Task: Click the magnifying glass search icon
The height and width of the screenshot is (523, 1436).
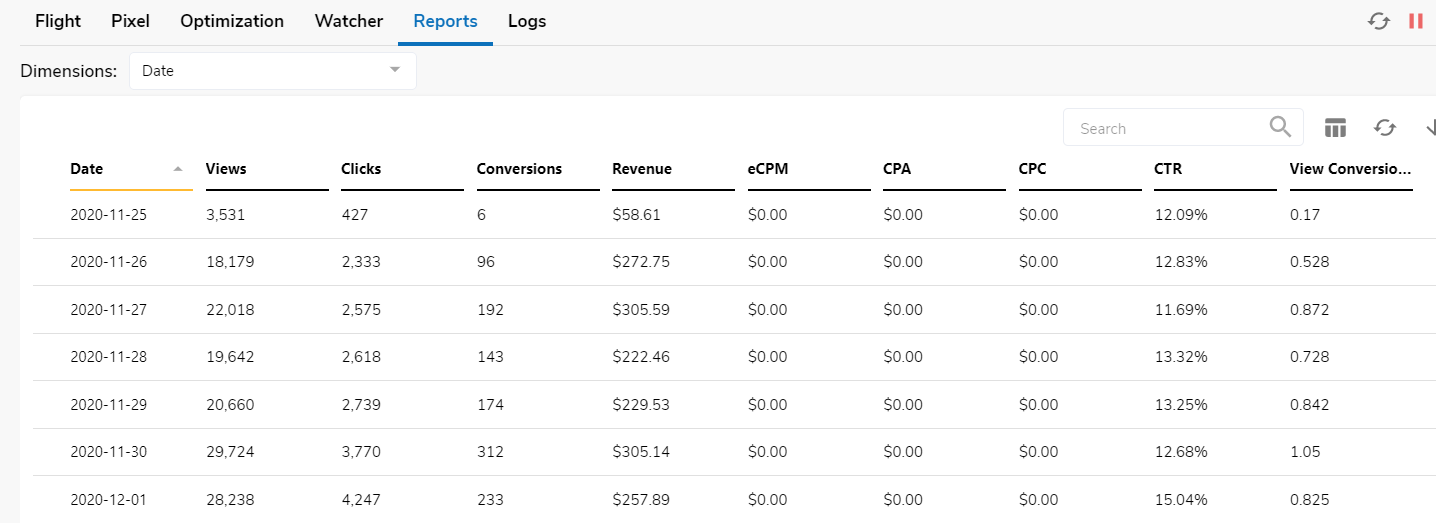Action: (1280, 127)
